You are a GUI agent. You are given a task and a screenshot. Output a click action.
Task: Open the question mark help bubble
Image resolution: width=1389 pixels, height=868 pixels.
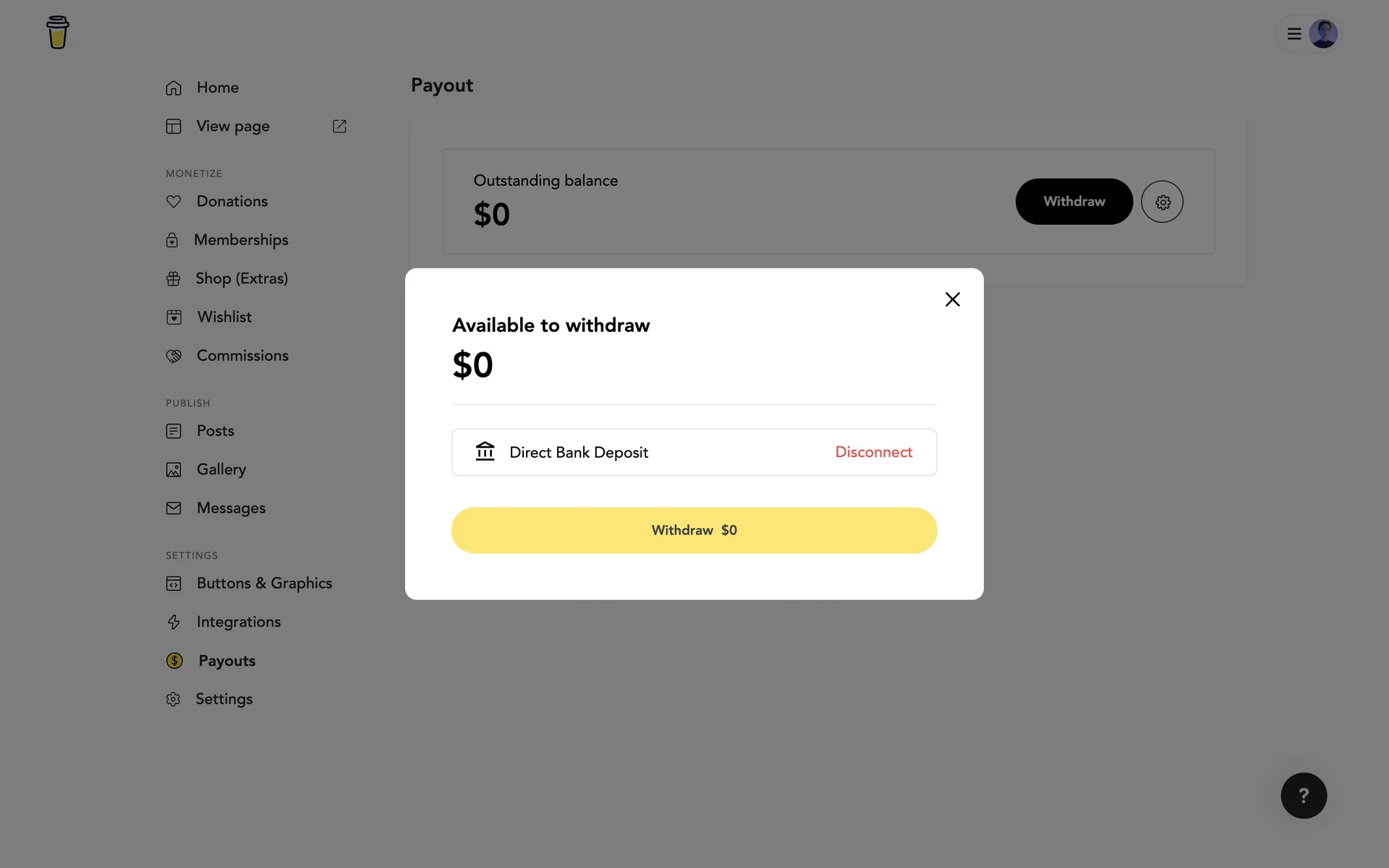click(1304, 796)
